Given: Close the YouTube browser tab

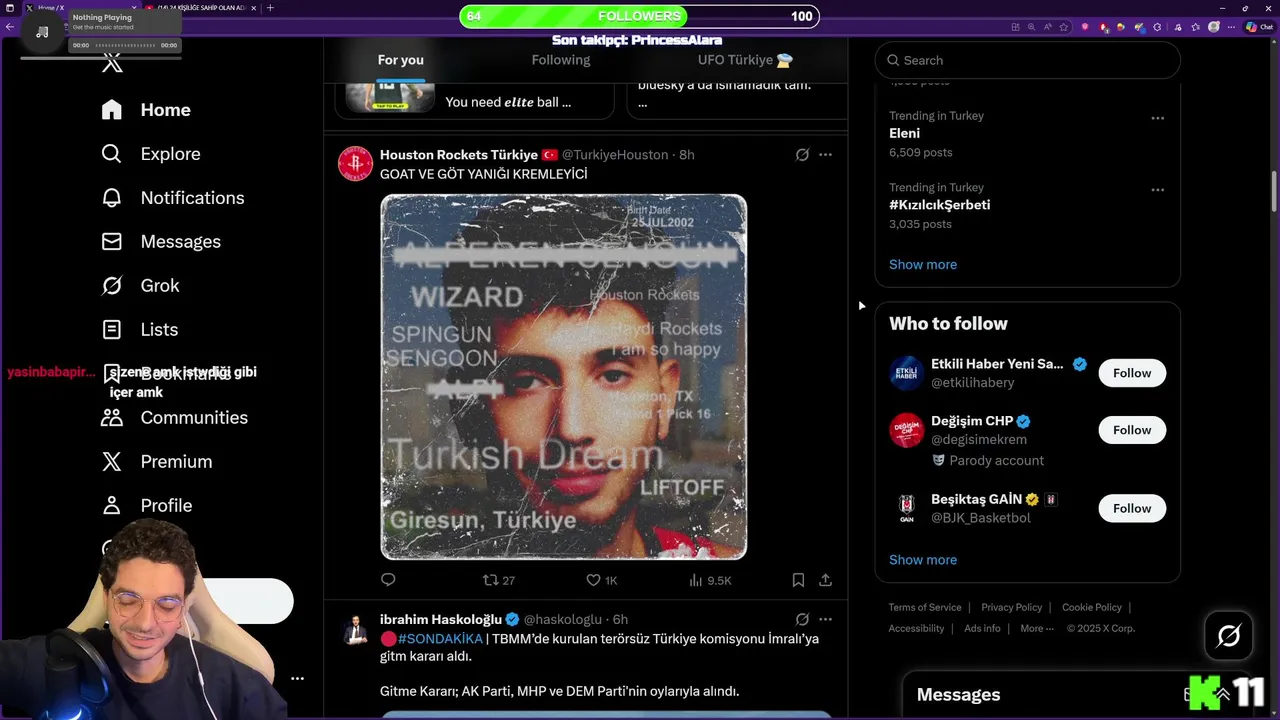Looking at the screenshot, I should tap(254, 8).
